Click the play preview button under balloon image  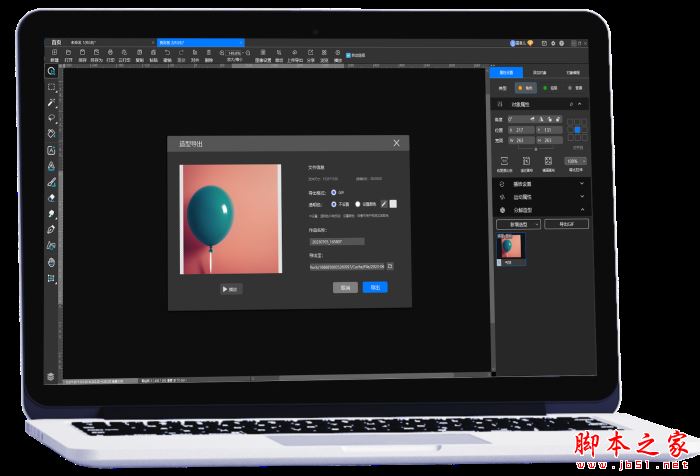coord(231,289)
